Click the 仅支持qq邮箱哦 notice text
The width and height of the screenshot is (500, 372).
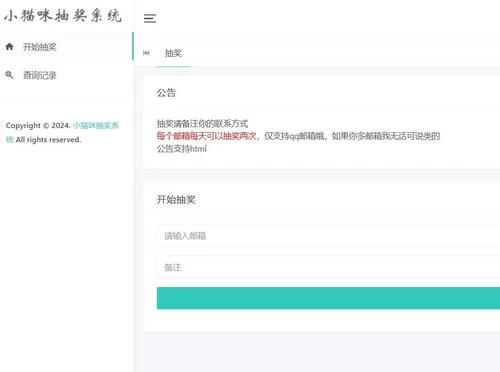point(294,136)
